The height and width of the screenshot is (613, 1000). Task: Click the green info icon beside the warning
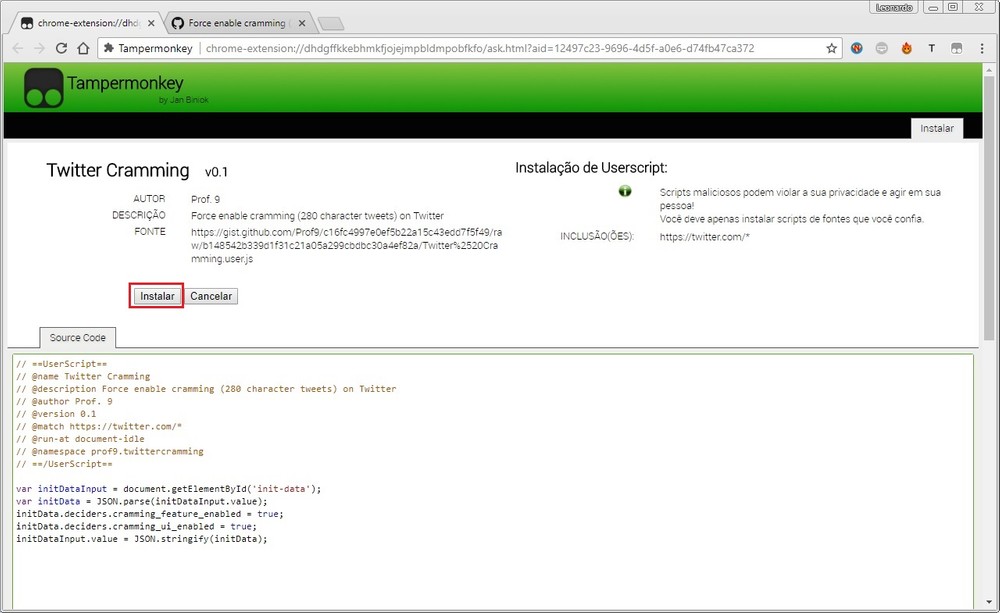coord(624,191)
